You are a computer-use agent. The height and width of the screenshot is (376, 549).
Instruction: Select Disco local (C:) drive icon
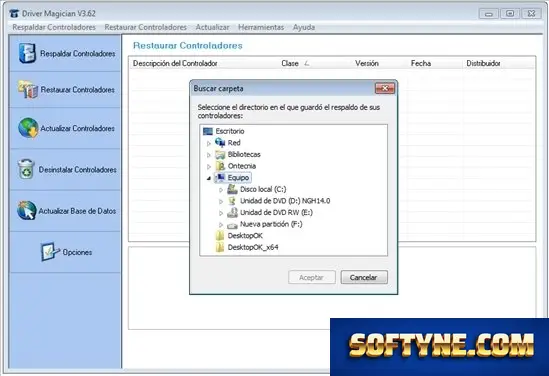pos(232,189)
